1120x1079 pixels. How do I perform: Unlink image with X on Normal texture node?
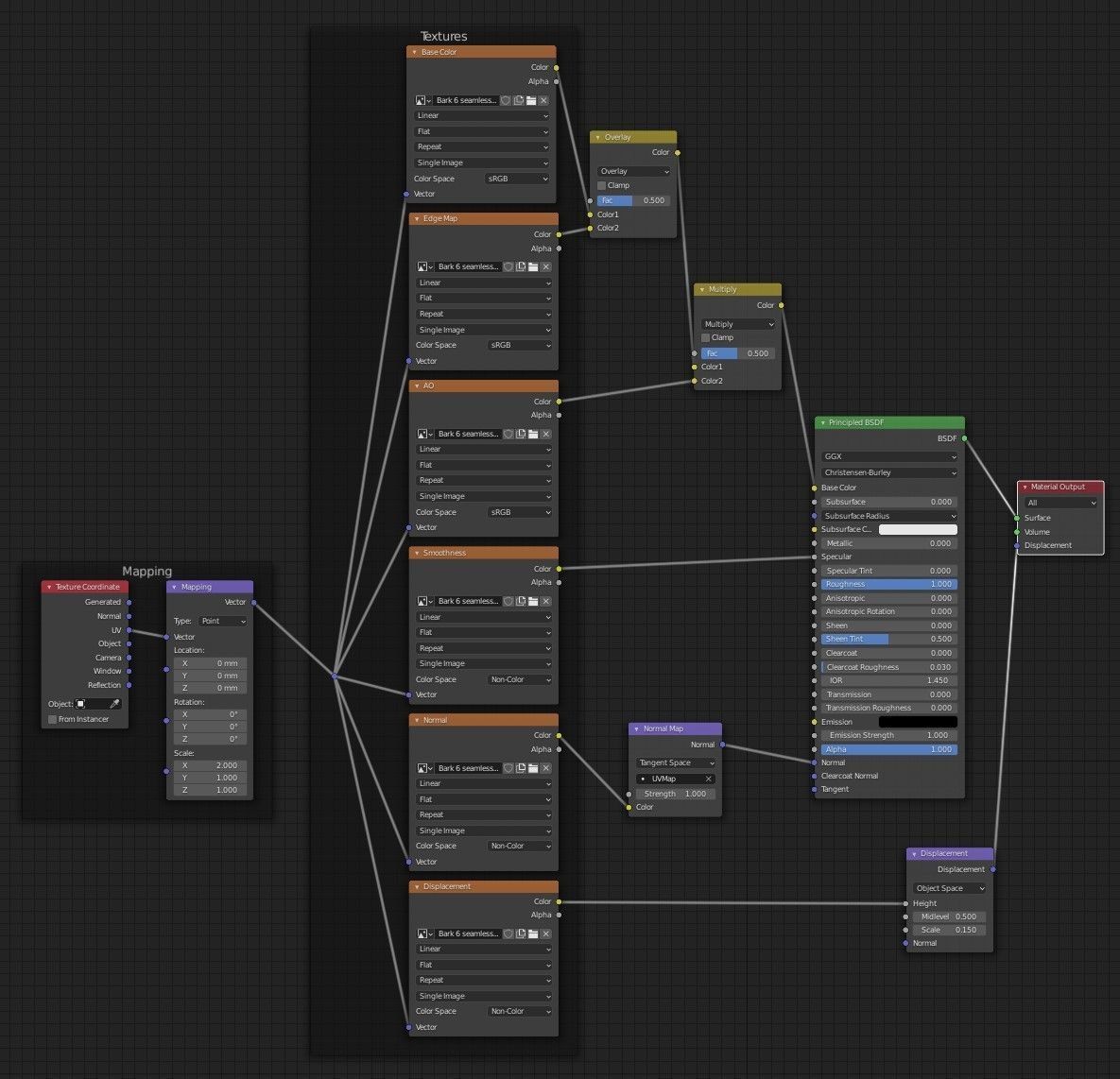click(546, 768)
